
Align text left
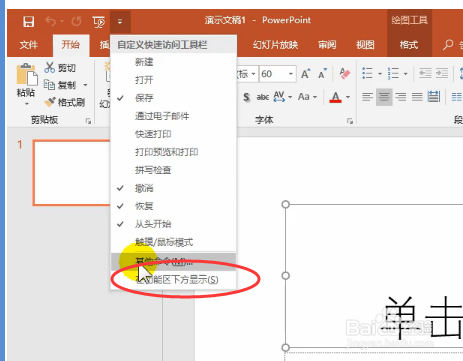click(367, 97)
